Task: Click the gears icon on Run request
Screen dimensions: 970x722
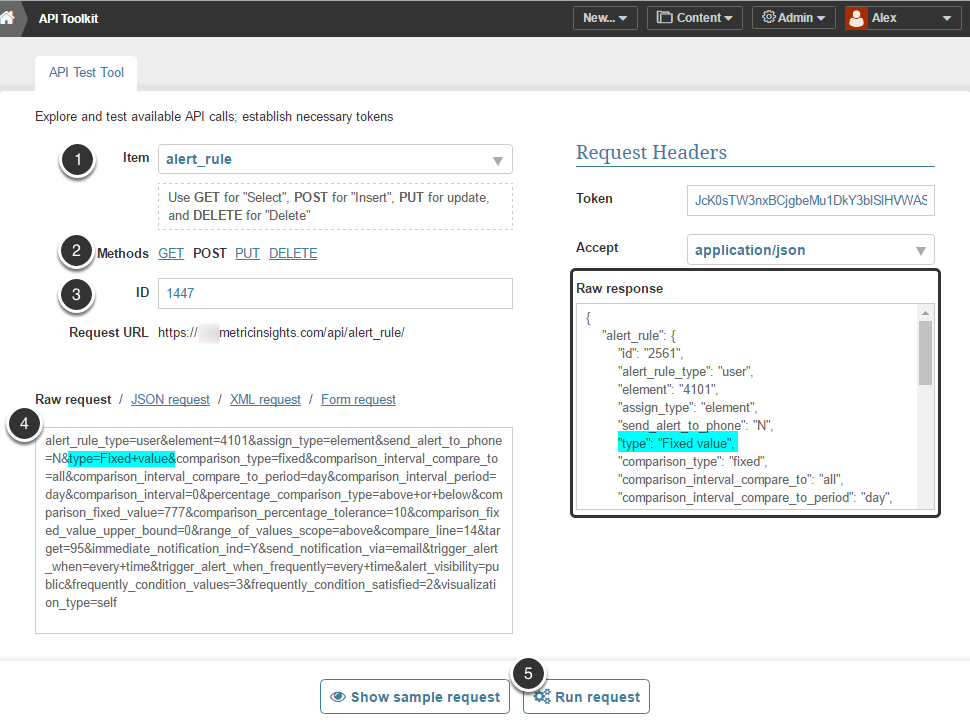Action: 542,697
